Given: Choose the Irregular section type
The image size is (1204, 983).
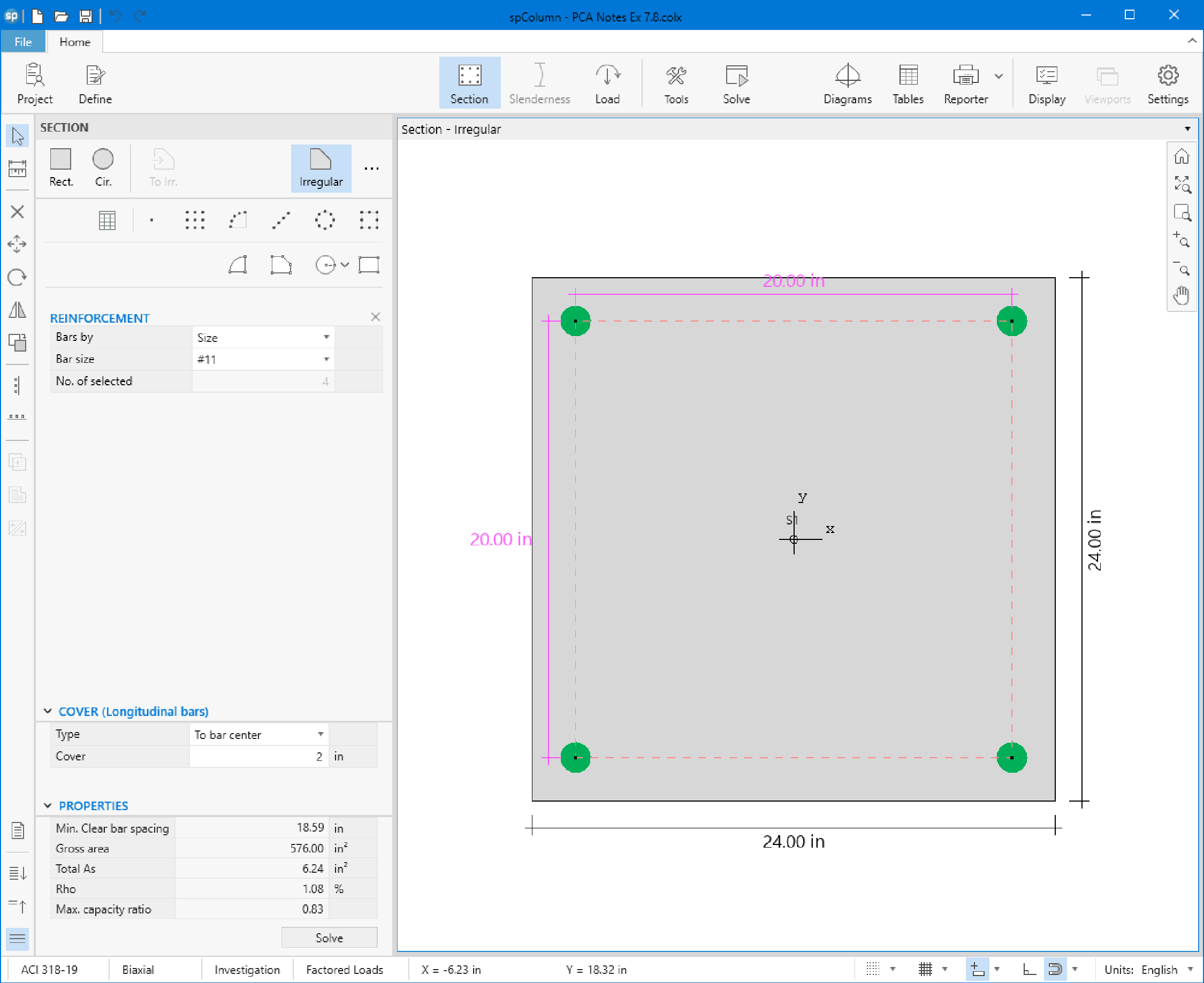Looking at the screenshot, I should pos(321,167).
